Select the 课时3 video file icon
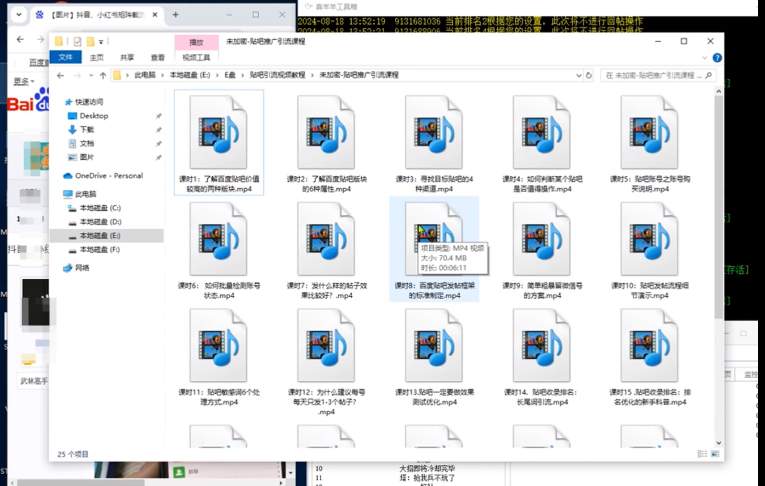 click(434, 132)
